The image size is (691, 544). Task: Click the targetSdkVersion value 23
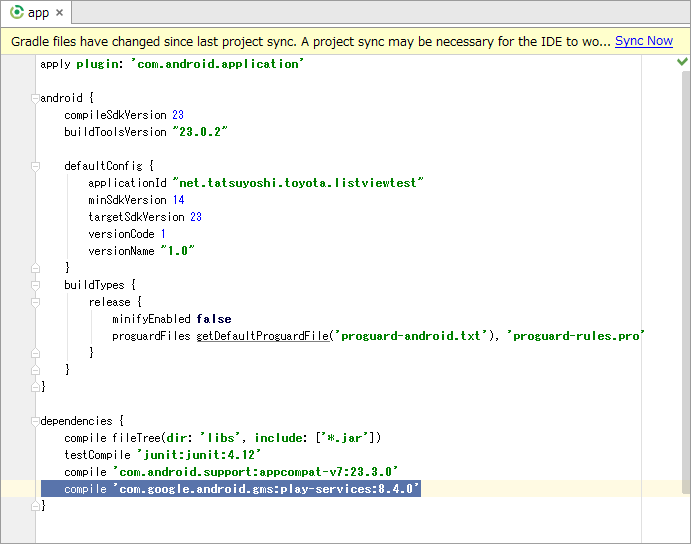pos(196,216)
